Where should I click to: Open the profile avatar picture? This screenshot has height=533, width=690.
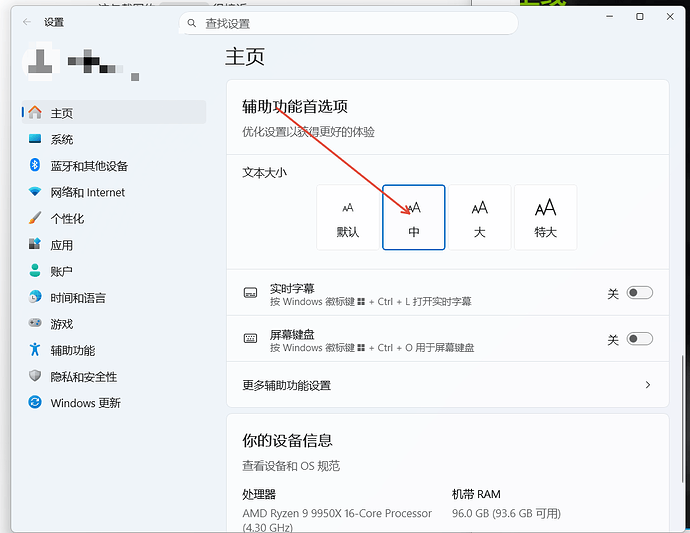click(x=40, y=62)
